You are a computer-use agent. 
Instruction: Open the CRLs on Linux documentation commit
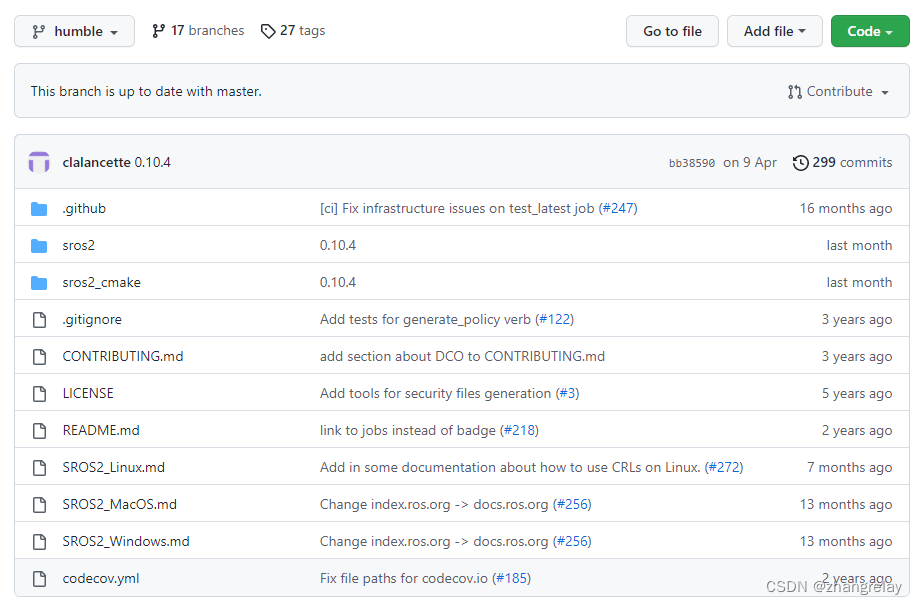510,468
